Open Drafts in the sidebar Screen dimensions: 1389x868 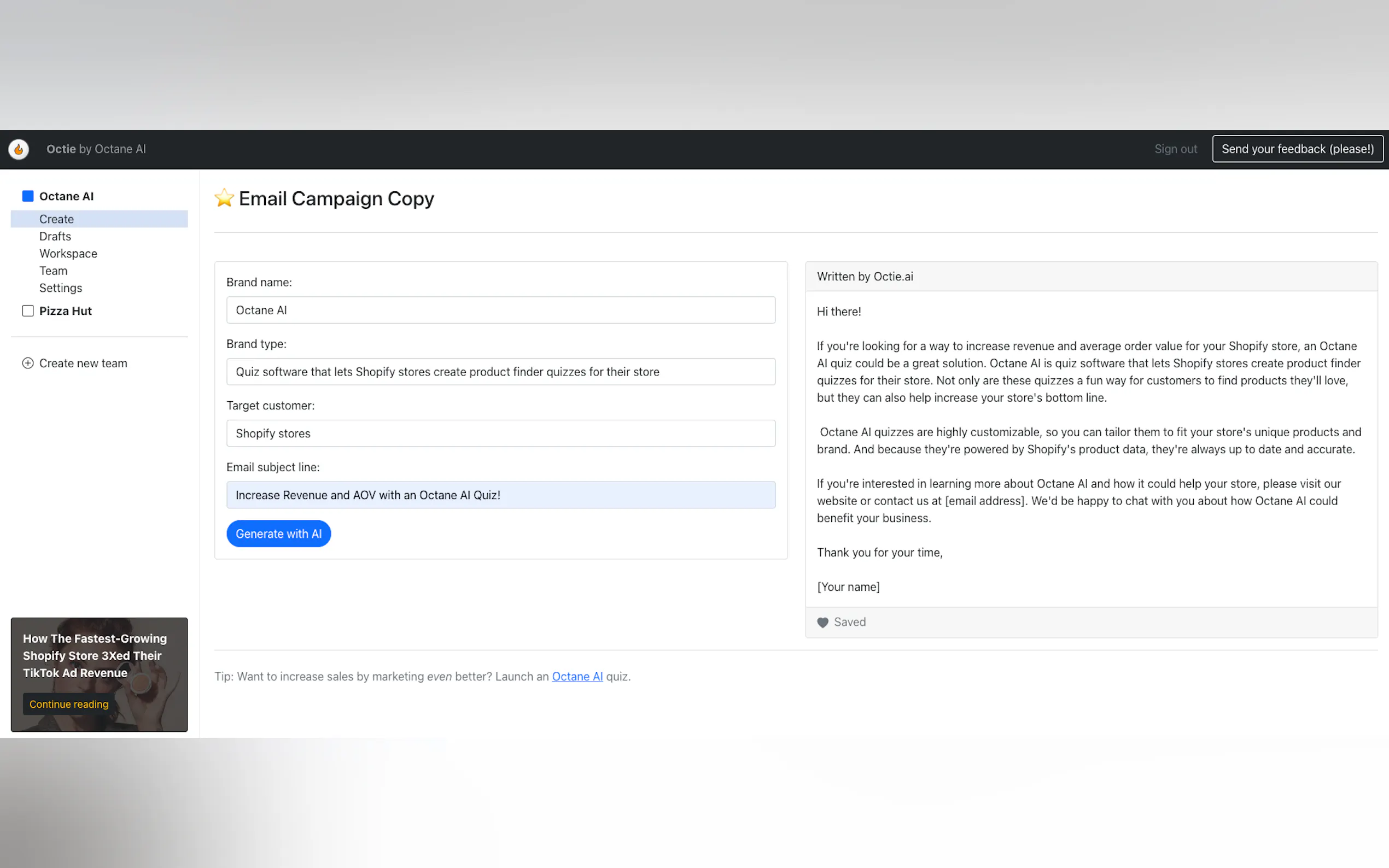55,237
